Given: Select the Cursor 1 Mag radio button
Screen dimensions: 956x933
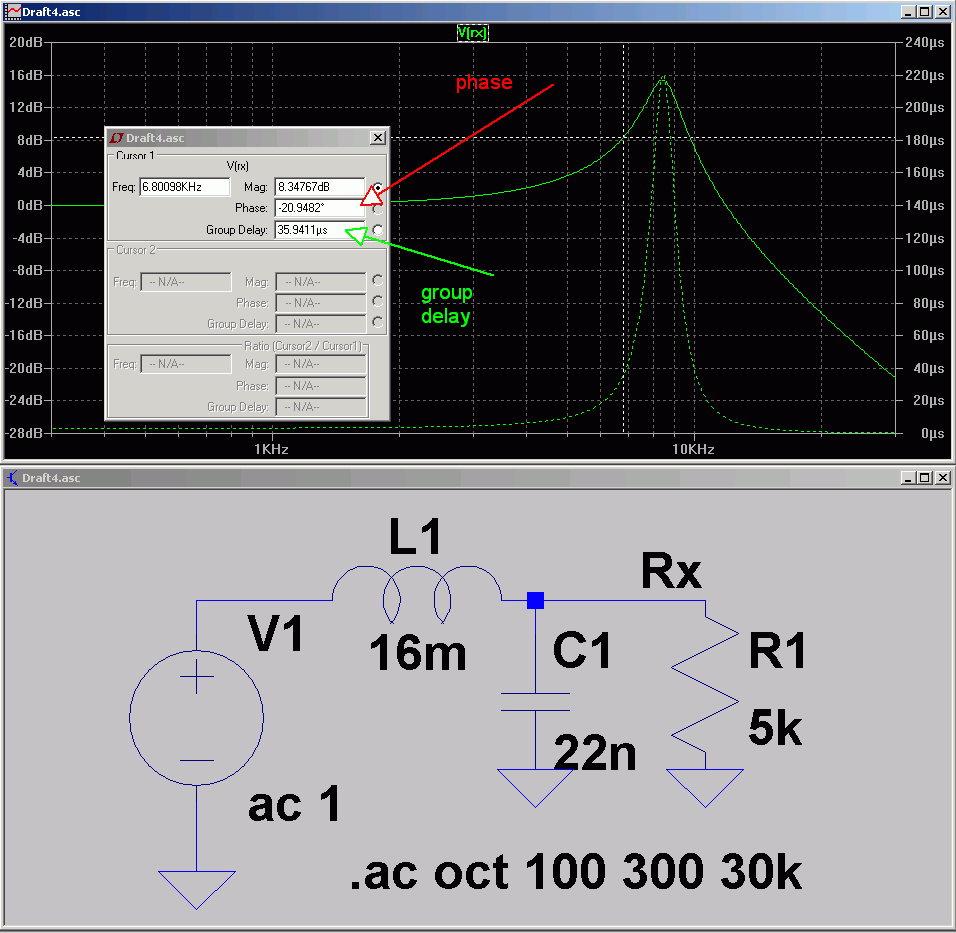Looking at the screenshot, I should (378, 187).
